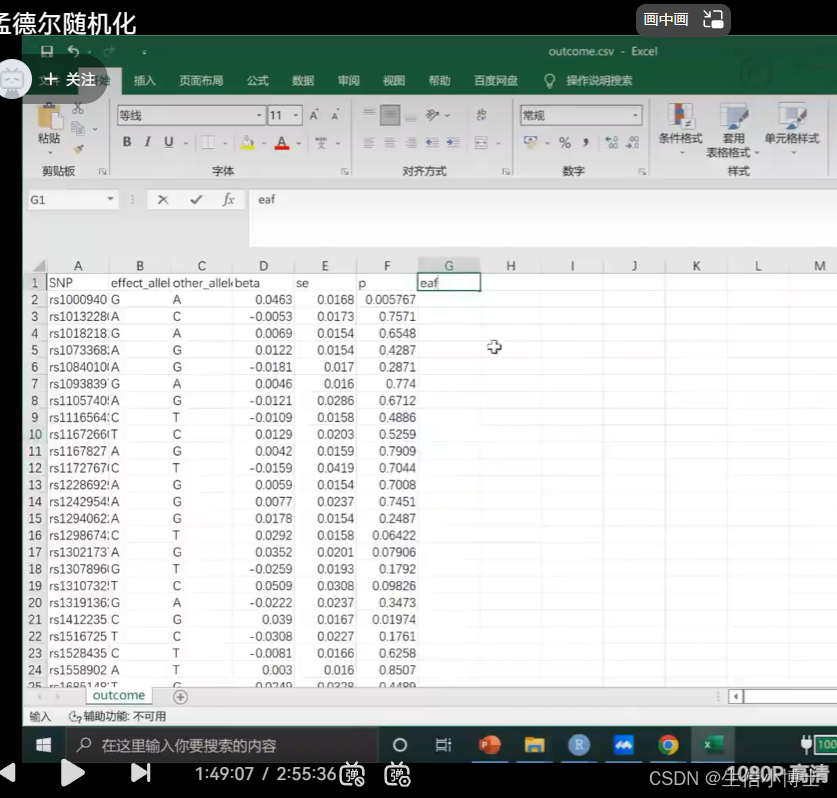Click horizontal scrollbar left arrow
This screenshot has width=837, height=798.
[x=736, y=697]
